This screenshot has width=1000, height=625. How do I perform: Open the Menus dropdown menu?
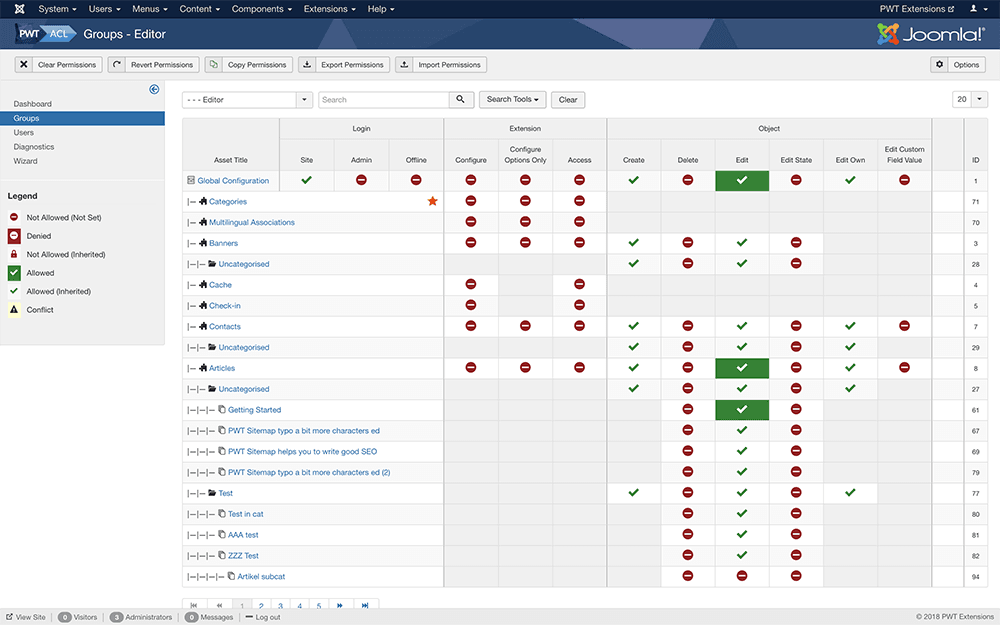point(150,9)
